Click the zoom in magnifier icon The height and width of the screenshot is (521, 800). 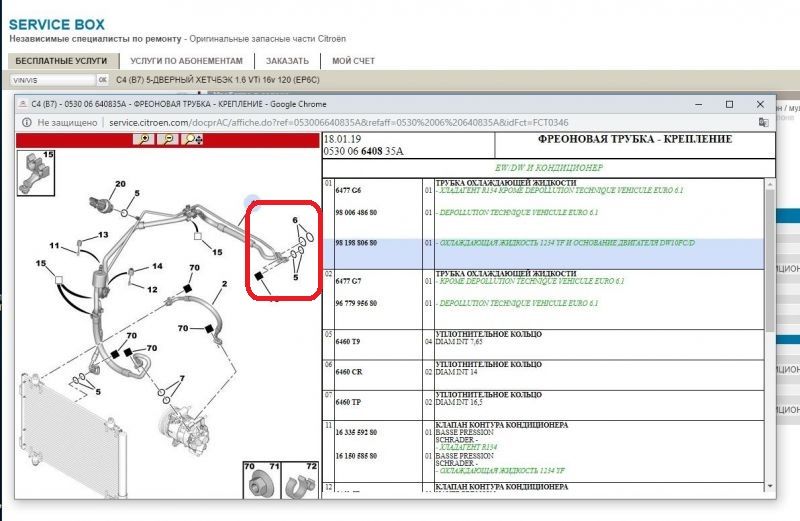(x=147, y=140)
